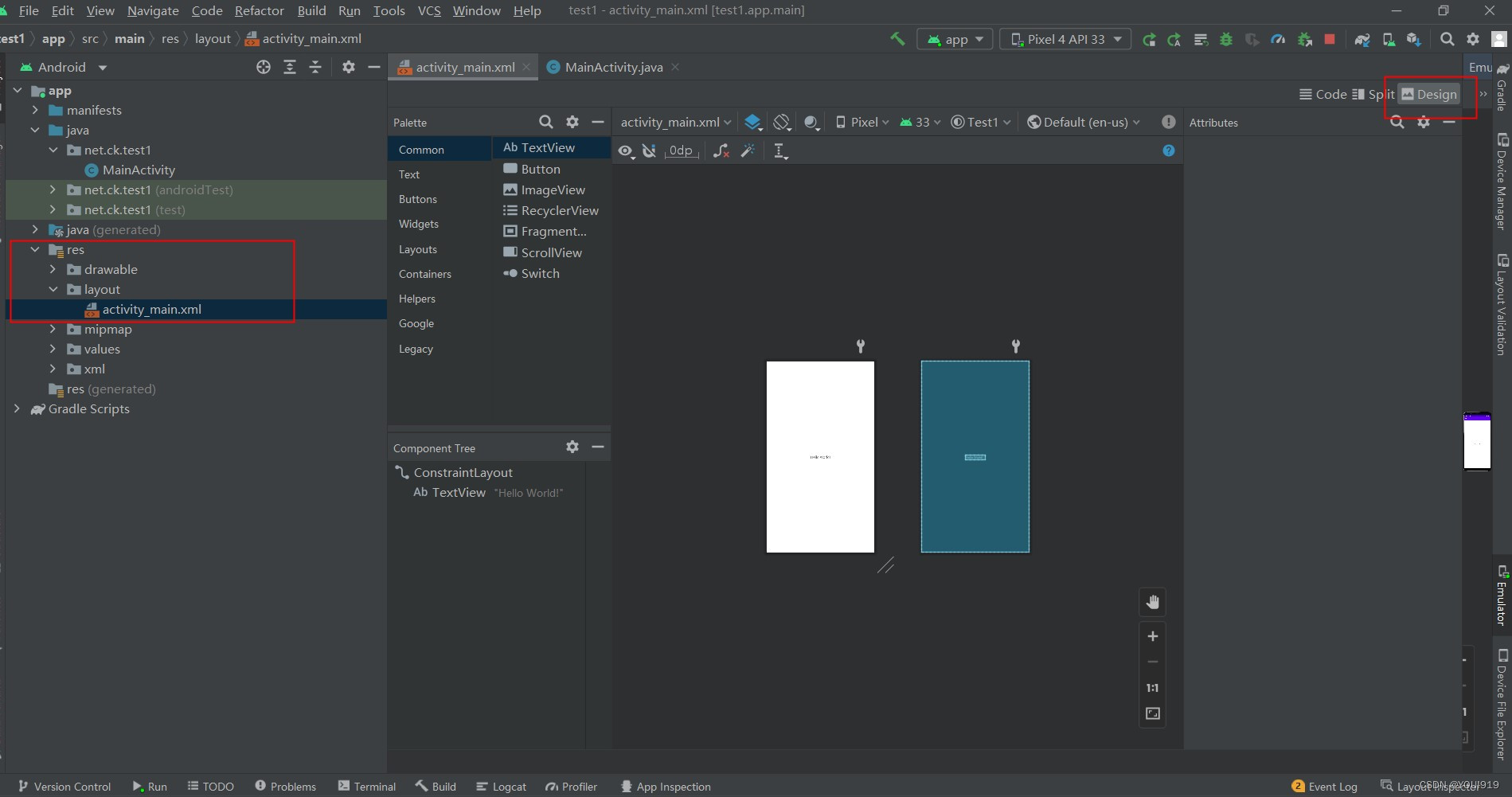Switch to Design view mode

point(1429,94)
